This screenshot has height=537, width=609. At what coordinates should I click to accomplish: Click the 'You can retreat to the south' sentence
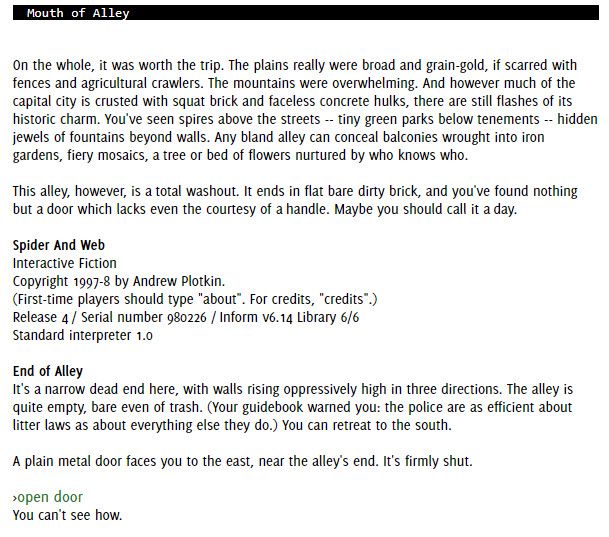point(367,425)
